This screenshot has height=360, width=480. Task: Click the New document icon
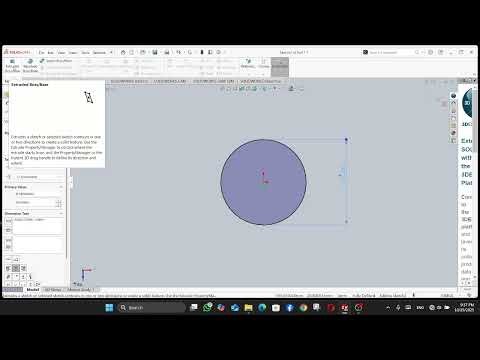(132, 52)
